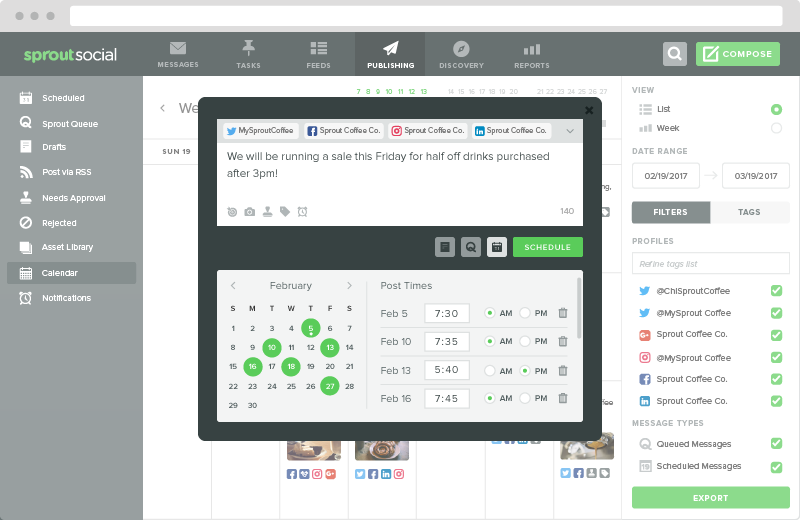800x520 pixels.
Task: Select Calendar in the sidebar
Action: click(71, 273)
